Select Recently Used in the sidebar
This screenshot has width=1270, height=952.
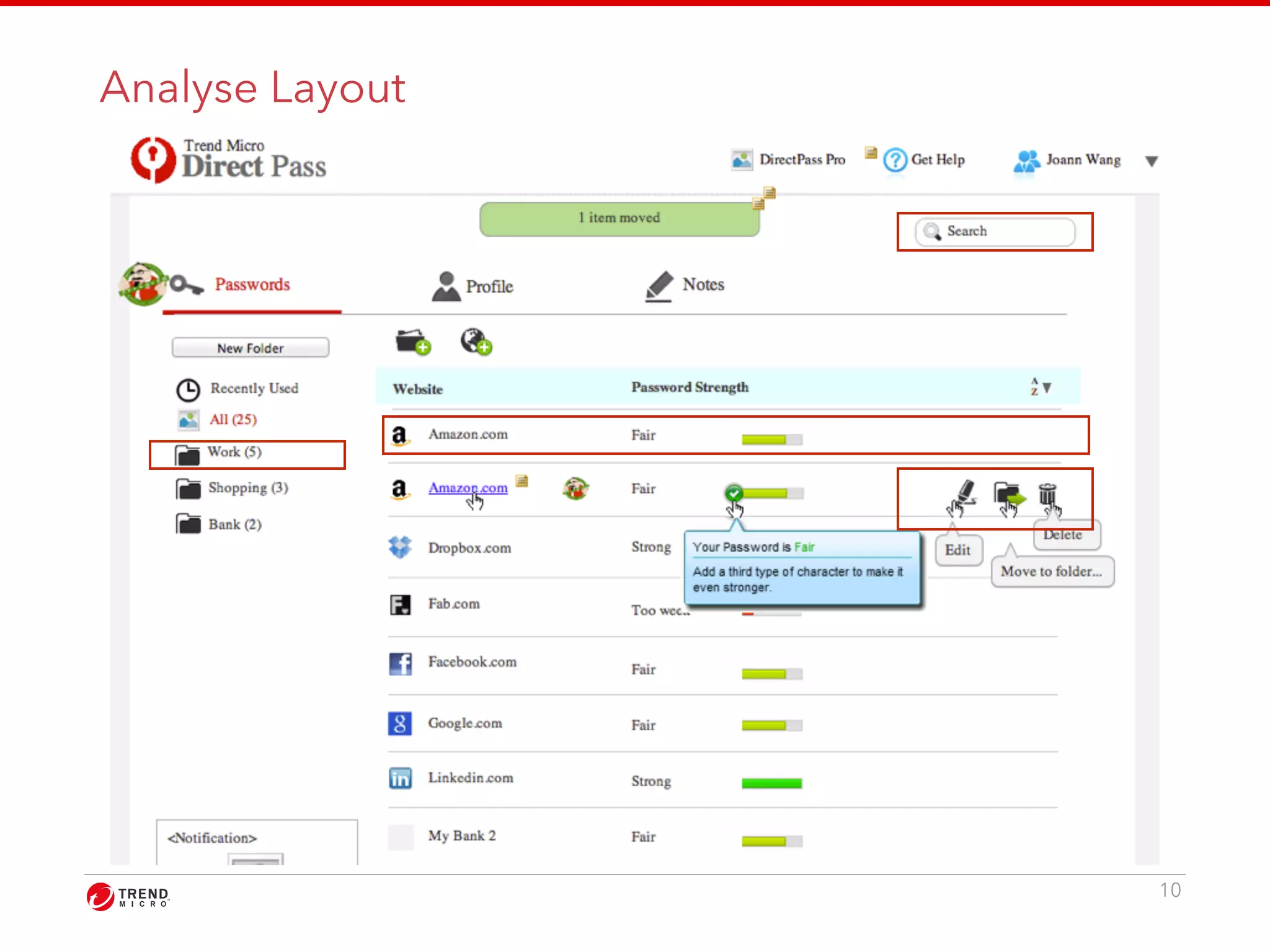[x=254, y=388]
